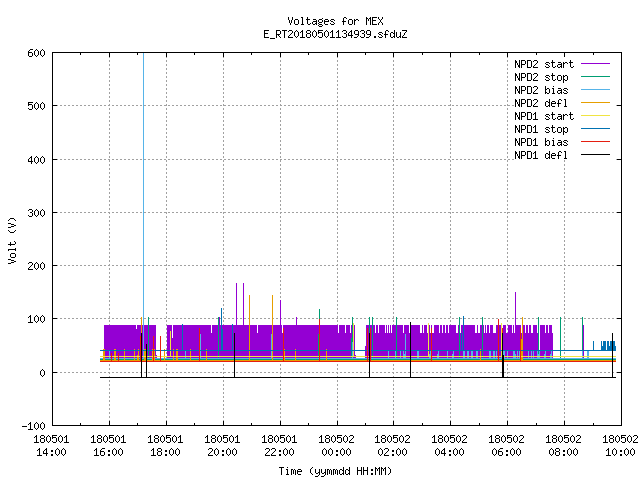Image resolution: width=640 pixels, height=480 pixels.
Task: Click the 'NPD1 bias' legend label
Action: click(x=541, y=142)
